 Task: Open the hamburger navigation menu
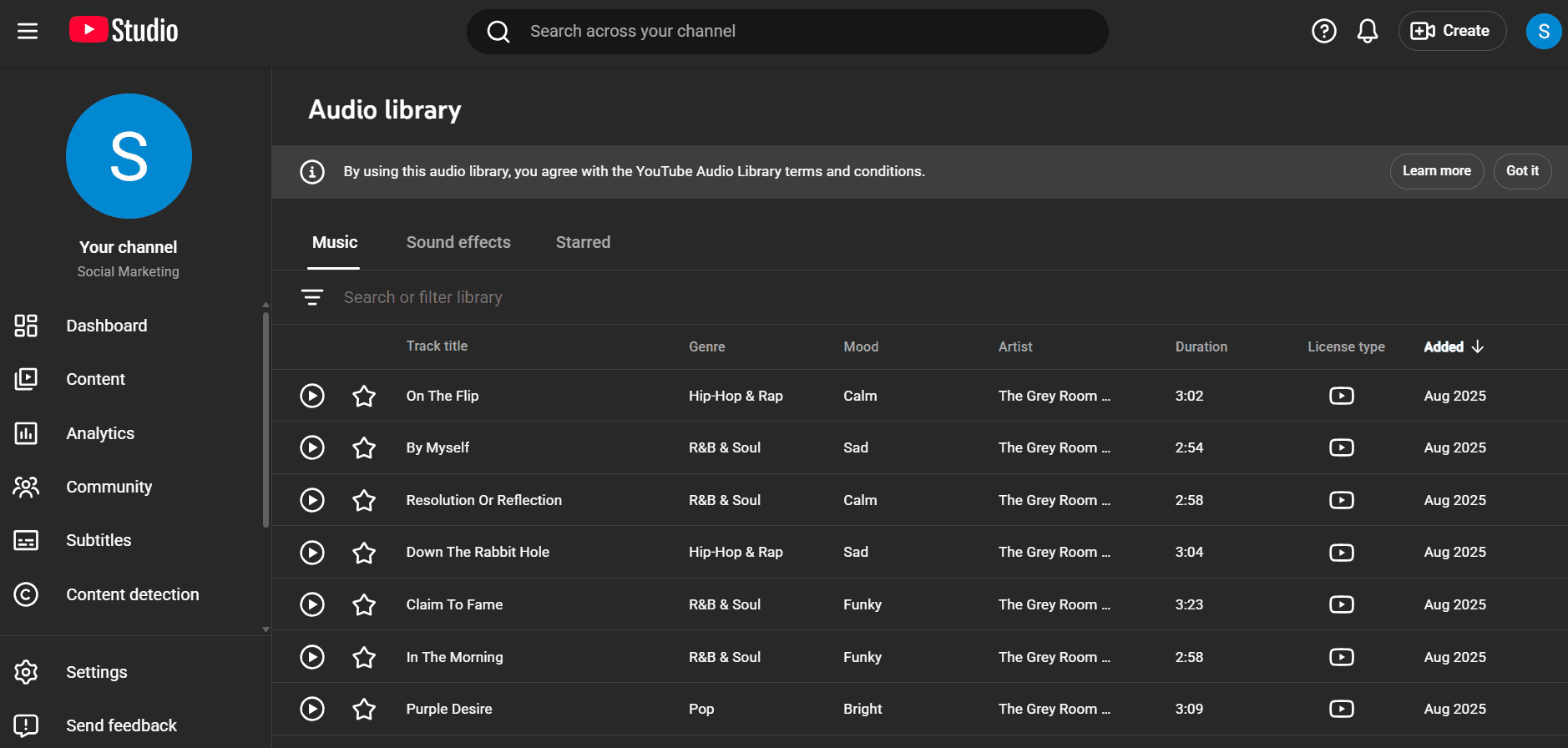coord(28,31)
